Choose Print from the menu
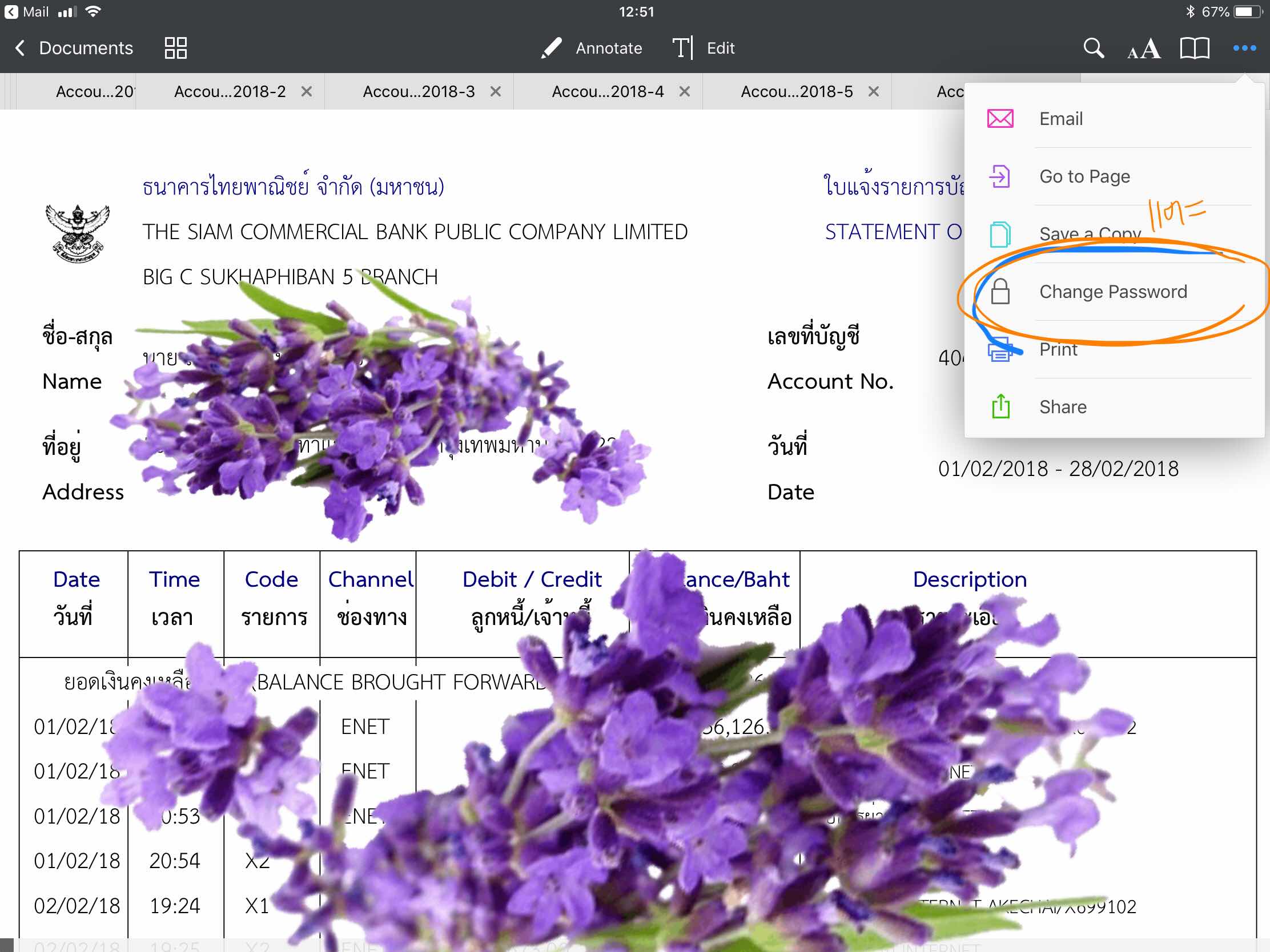This screenshot has width=1270, height=952. click(x=1114, y=349)
